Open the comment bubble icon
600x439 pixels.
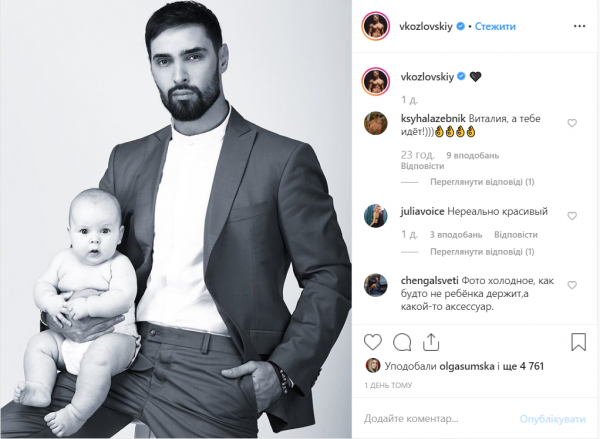(x=402, y=342)
